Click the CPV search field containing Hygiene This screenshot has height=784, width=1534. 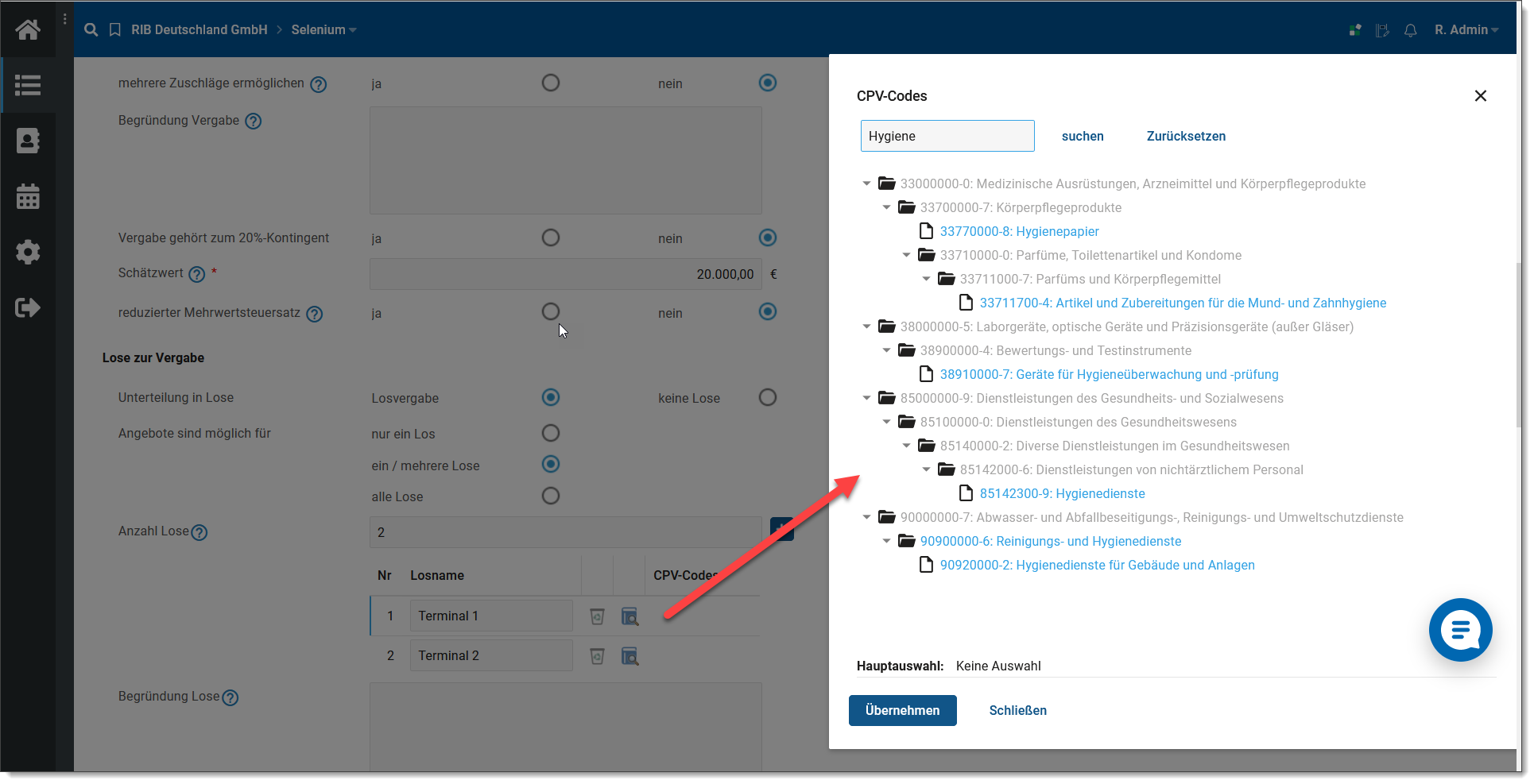click(947, 136)
